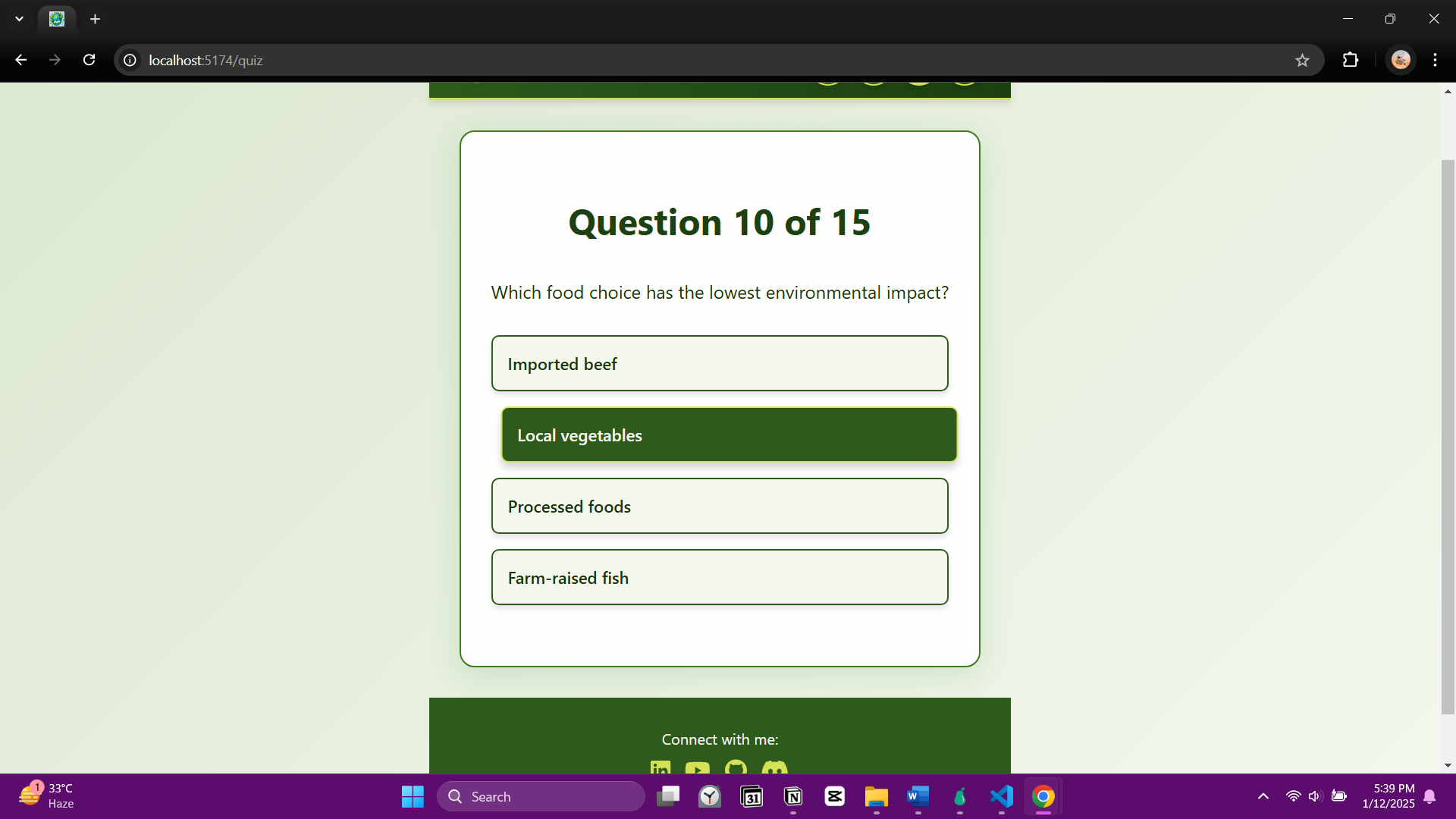1456x819 pixels.
Task: Bookmark this page with star icon
Action: pyautogui.click(x=1302, y=61)
